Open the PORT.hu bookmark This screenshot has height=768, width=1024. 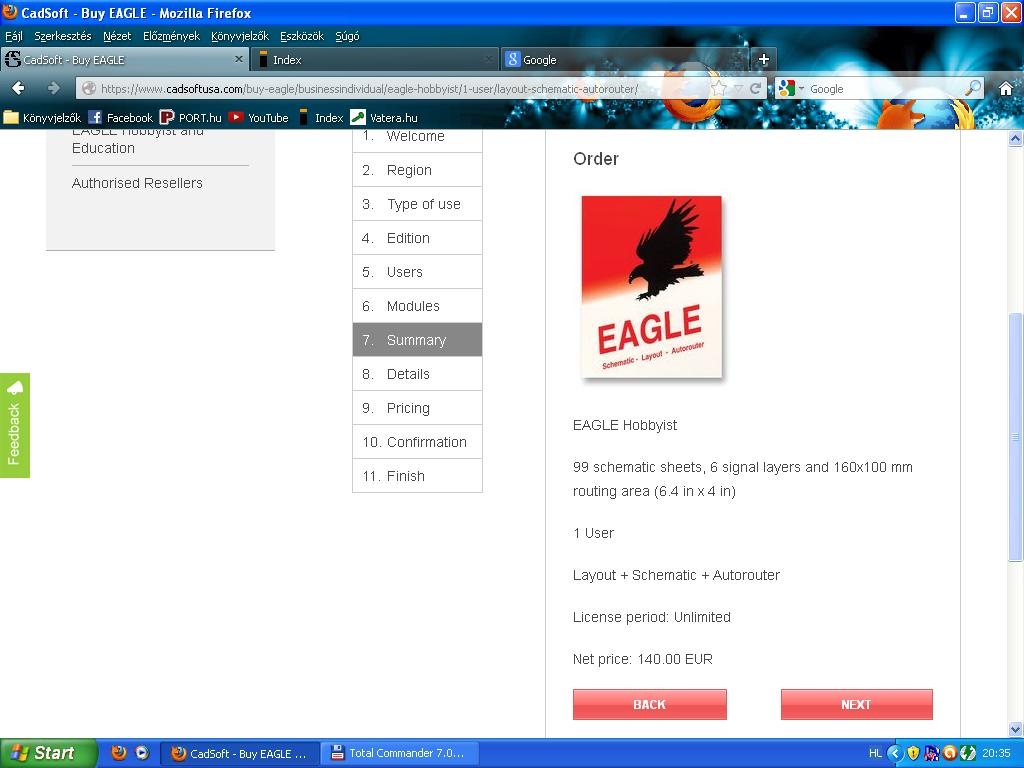pyautogui.click(x=191, y=118)
